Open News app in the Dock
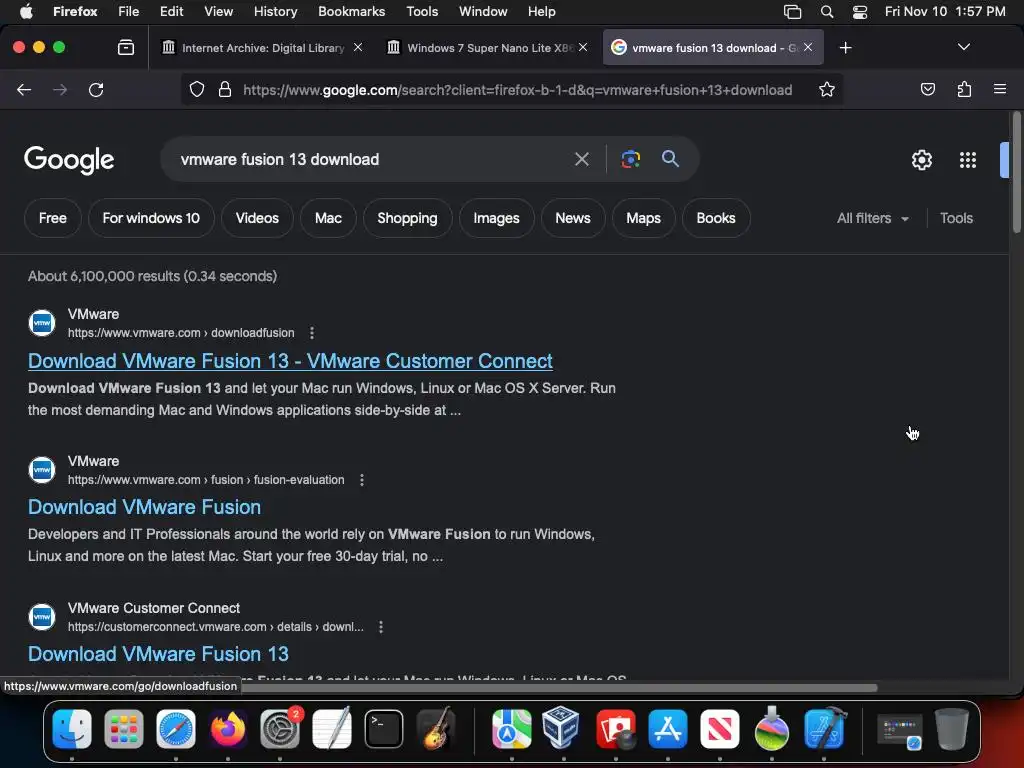Viewport: 1024px width, 768px height. (720, 728)
